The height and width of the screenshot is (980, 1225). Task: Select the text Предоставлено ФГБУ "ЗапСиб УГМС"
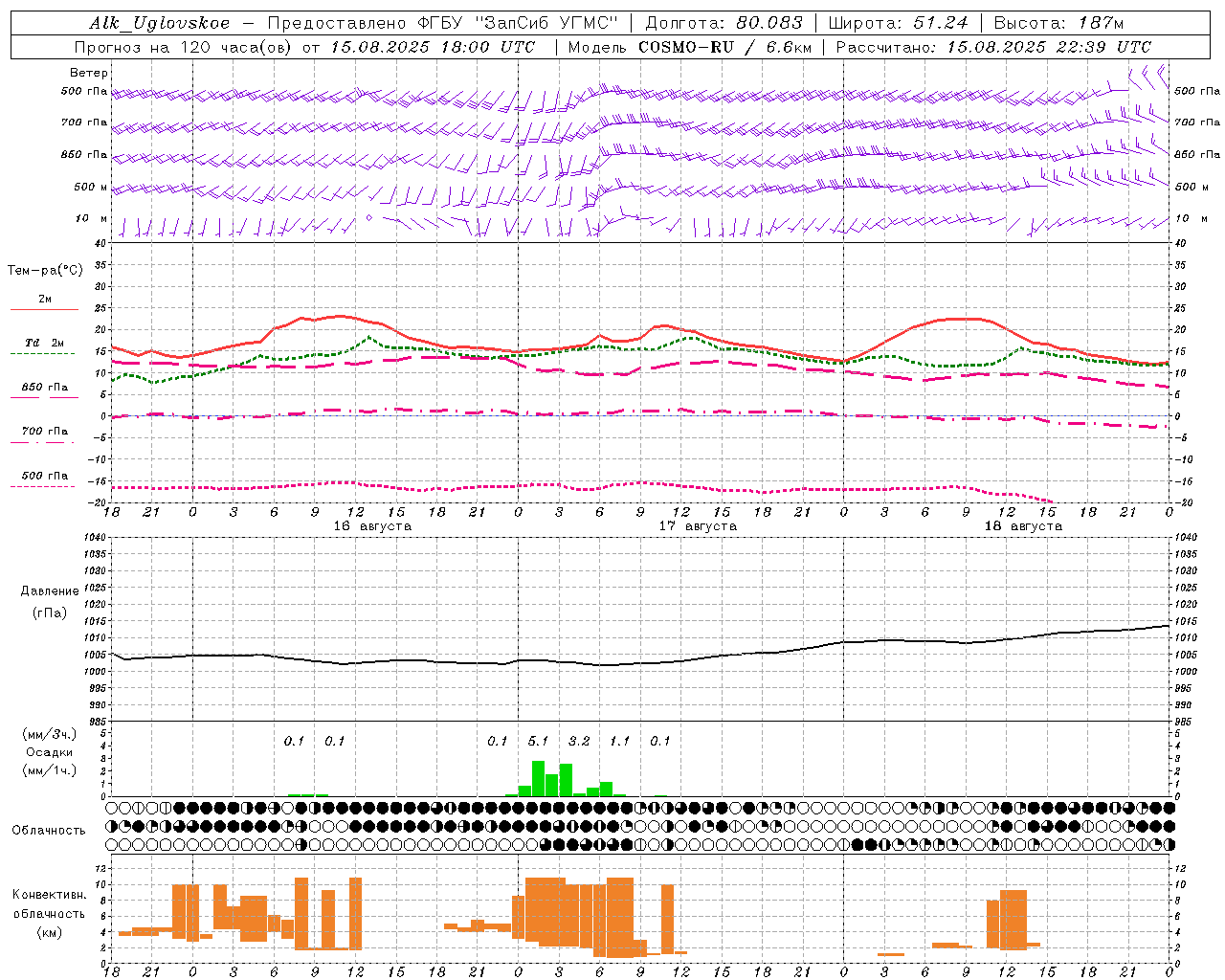point(443,23)
